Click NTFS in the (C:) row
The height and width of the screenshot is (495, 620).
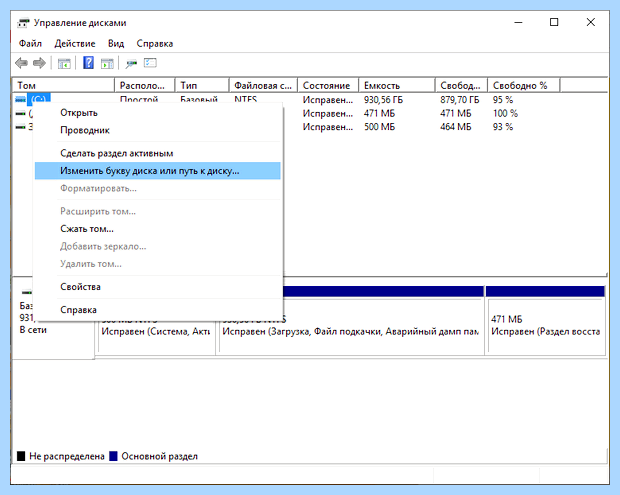(x=246, y=99)
